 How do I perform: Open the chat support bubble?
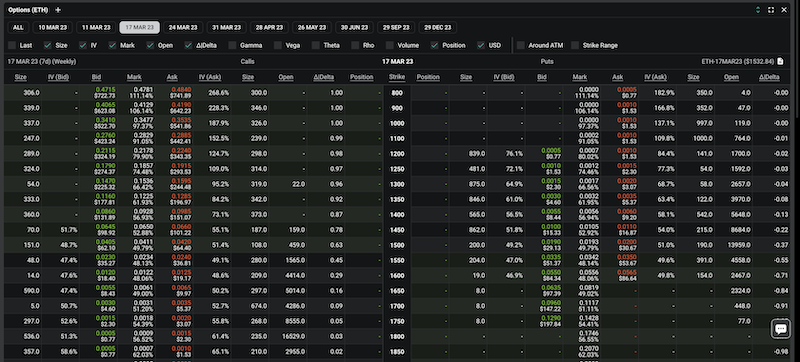(780, 328)
